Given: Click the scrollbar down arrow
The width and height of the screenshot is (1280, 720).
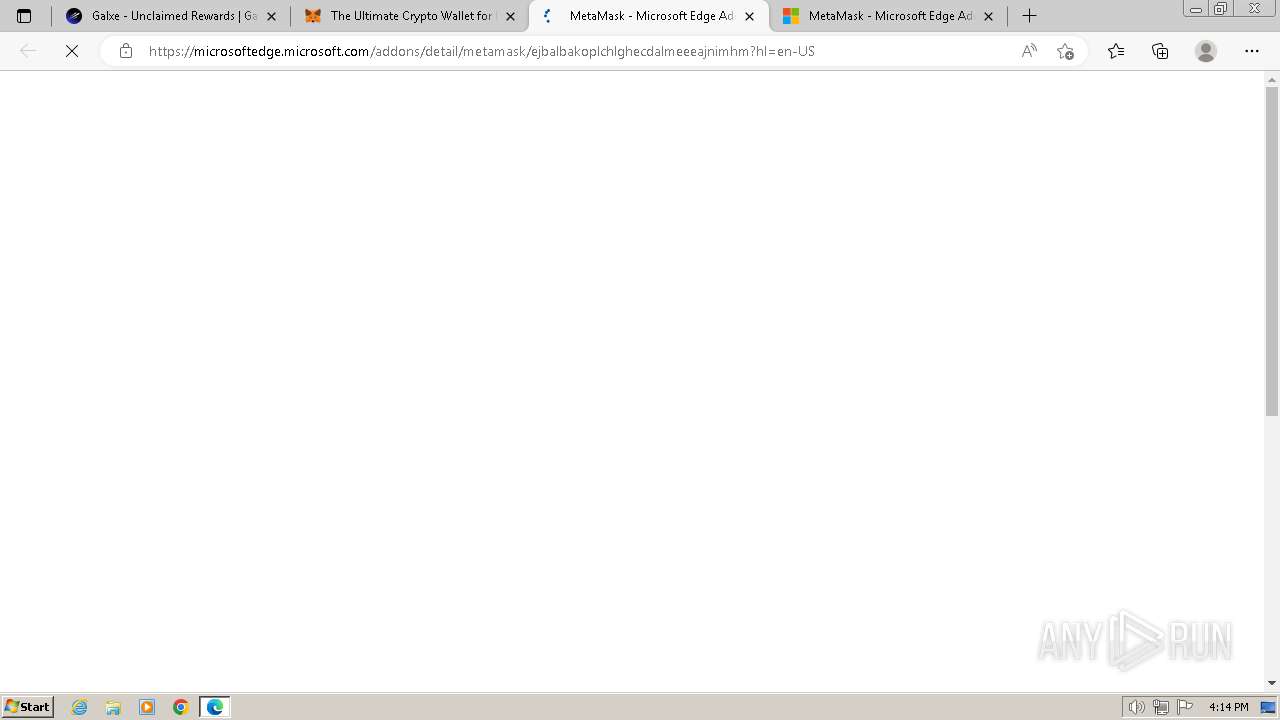Looking at the screenshot, I should [1272, 683].
